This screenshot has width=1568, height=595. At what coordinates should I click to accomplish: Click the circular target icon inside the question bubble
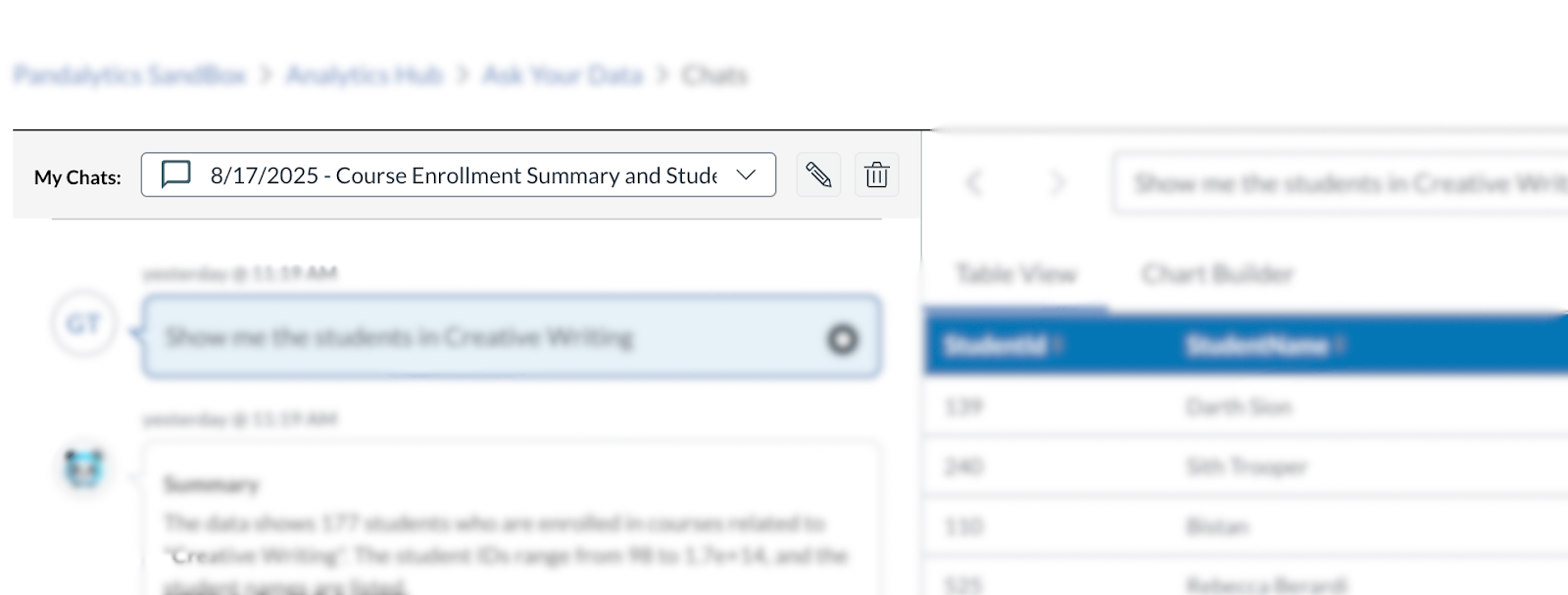843,337
